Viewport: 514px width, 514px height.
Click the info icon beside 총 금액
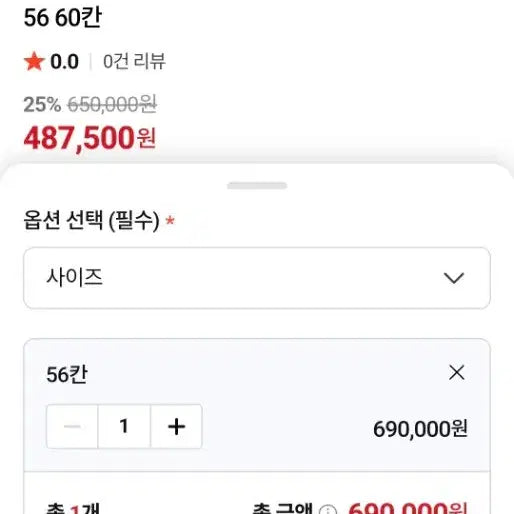(x=328, y=510)
